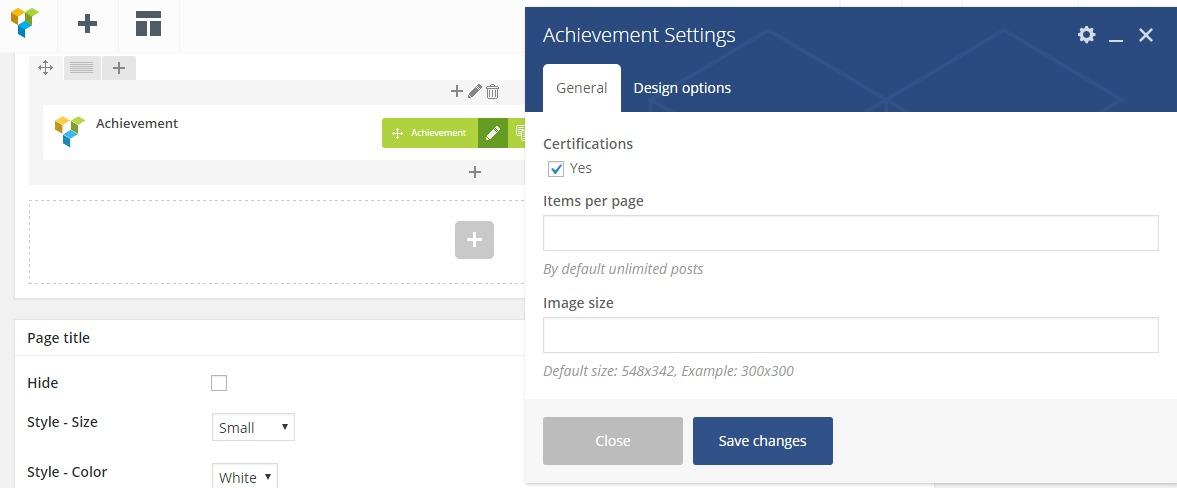Uncheck the Certifications Yes checkbox
This screenshot has height=488, width=1177.
(557, 169)
